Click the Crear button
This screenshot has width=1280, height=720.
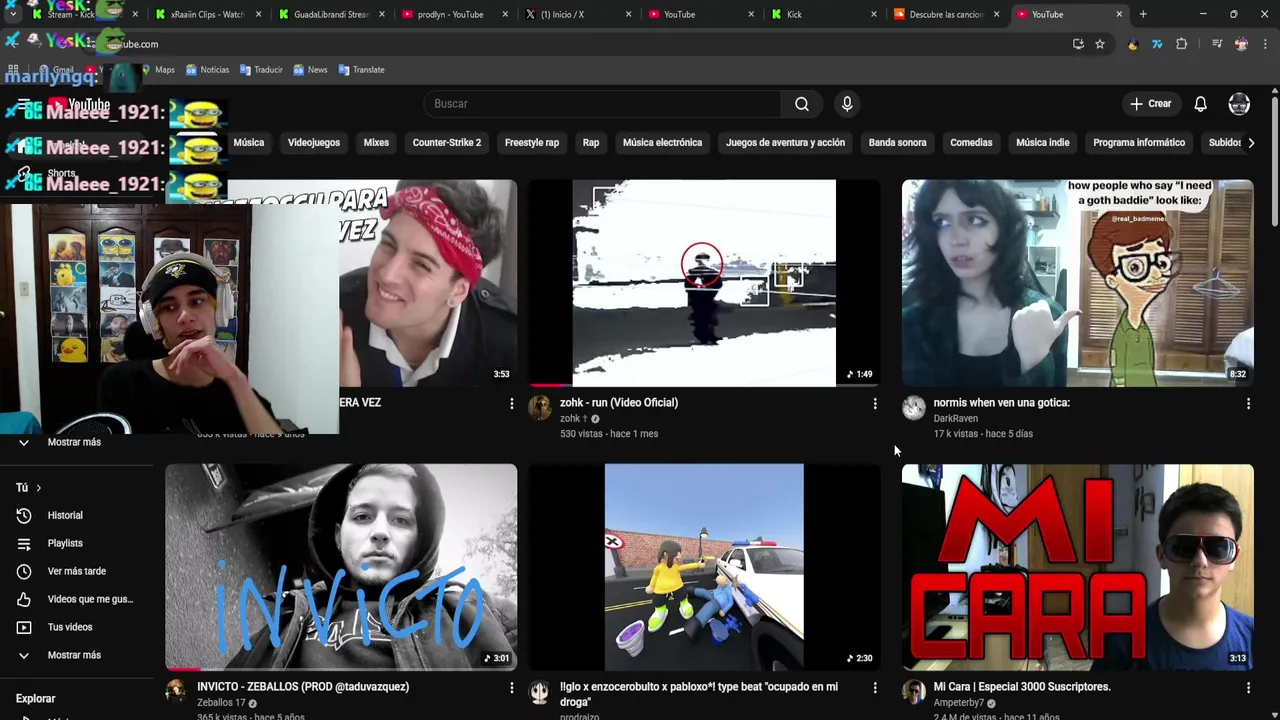coord(1151,104)
